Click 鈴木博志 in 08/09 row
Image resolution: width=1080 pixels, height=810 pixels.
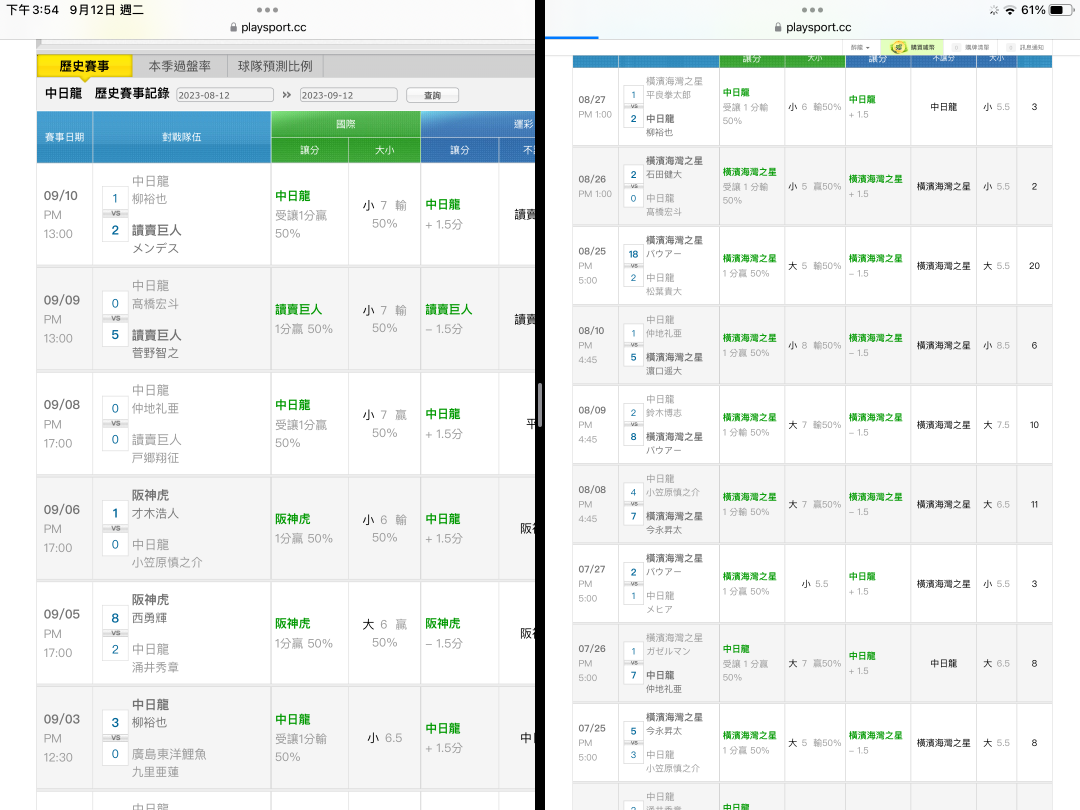[x=664, y=413]
